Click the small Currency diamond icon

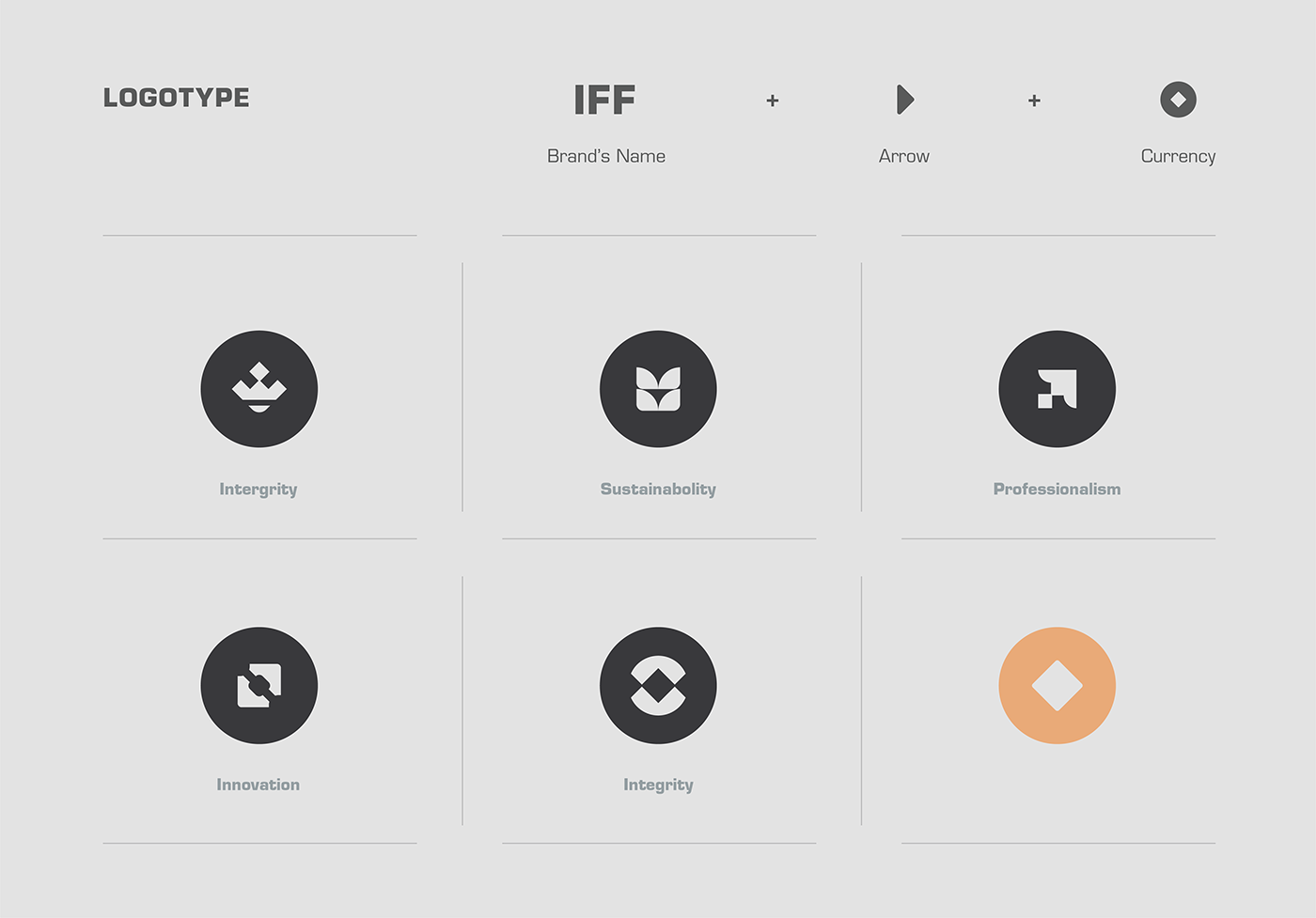[x=1178, y=100]
